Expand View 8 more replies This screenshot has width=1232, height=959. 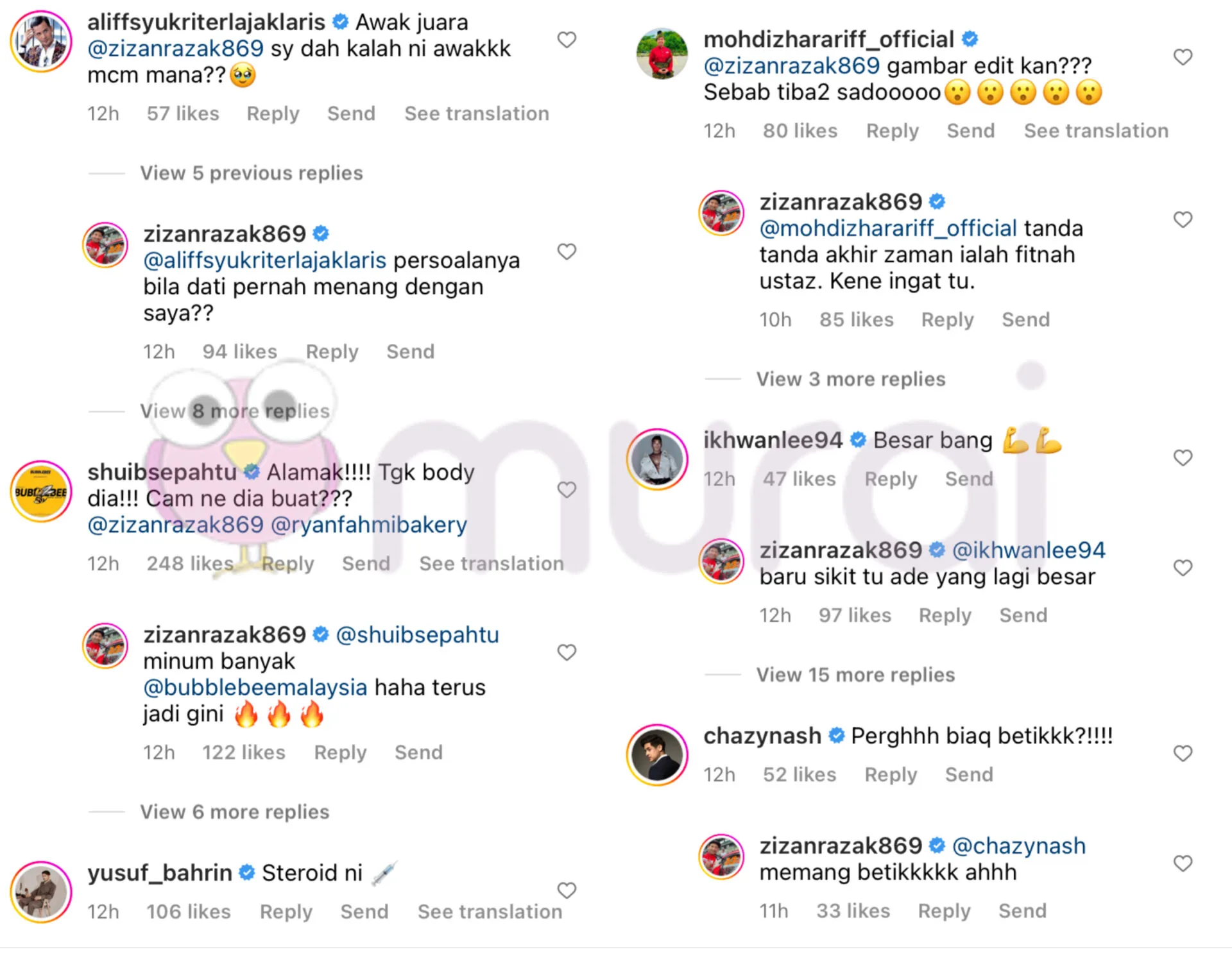pyautogui.click(x=235, y=411)
